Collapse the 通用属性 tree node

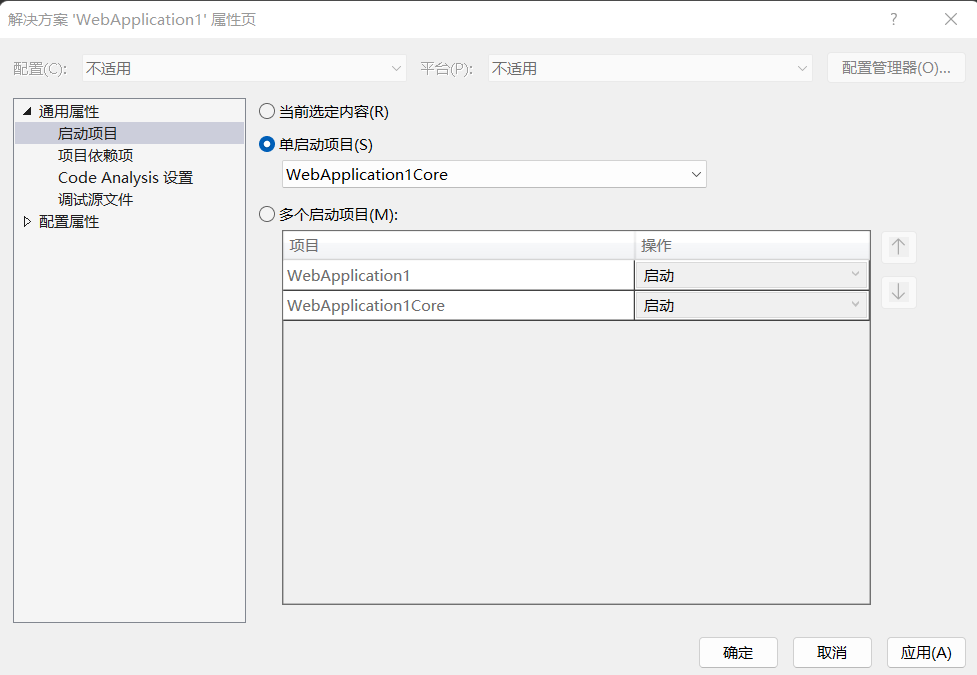(27, 111)
